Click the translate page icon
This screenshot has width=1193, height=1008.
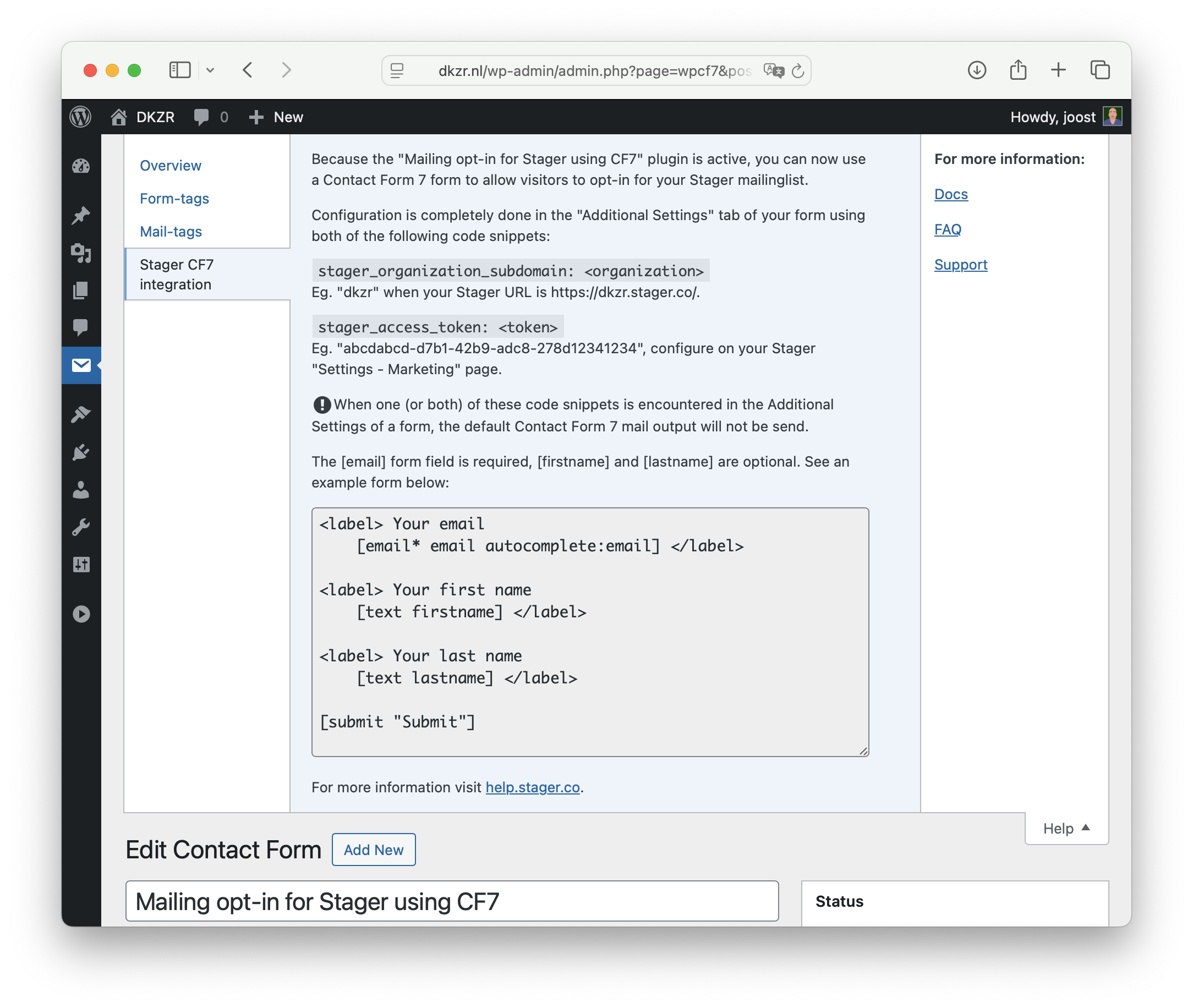(x=773, y=70)
